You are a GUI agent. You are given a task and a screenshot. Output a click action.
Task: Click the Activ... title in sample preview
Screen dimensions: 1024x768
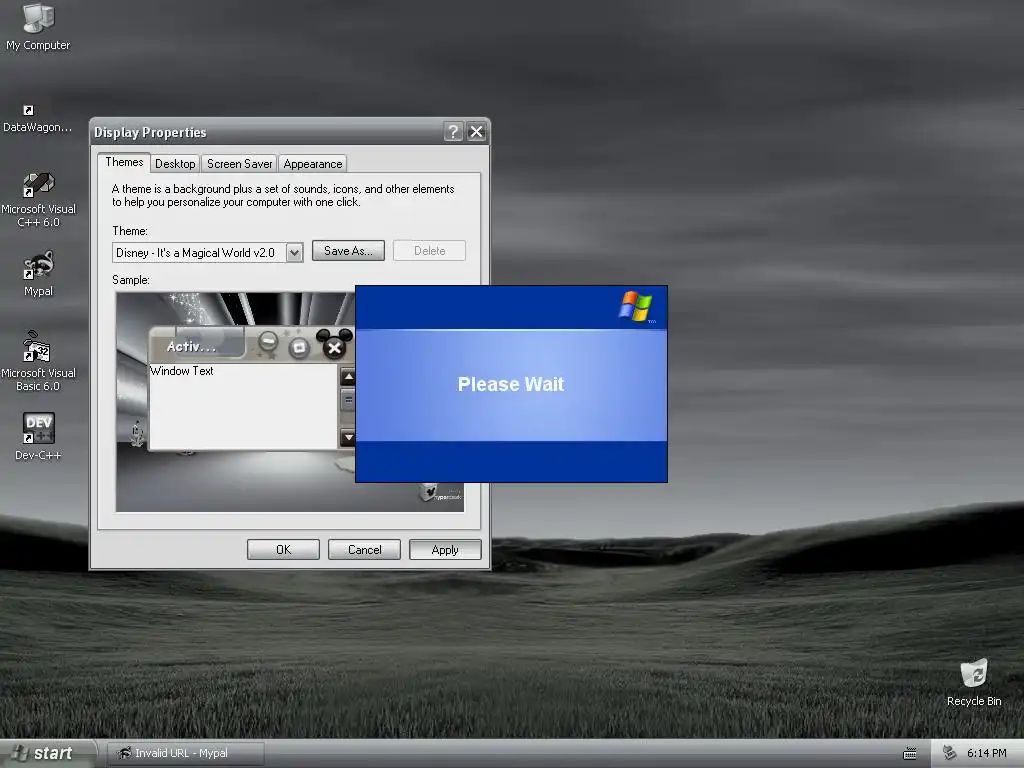191,347
